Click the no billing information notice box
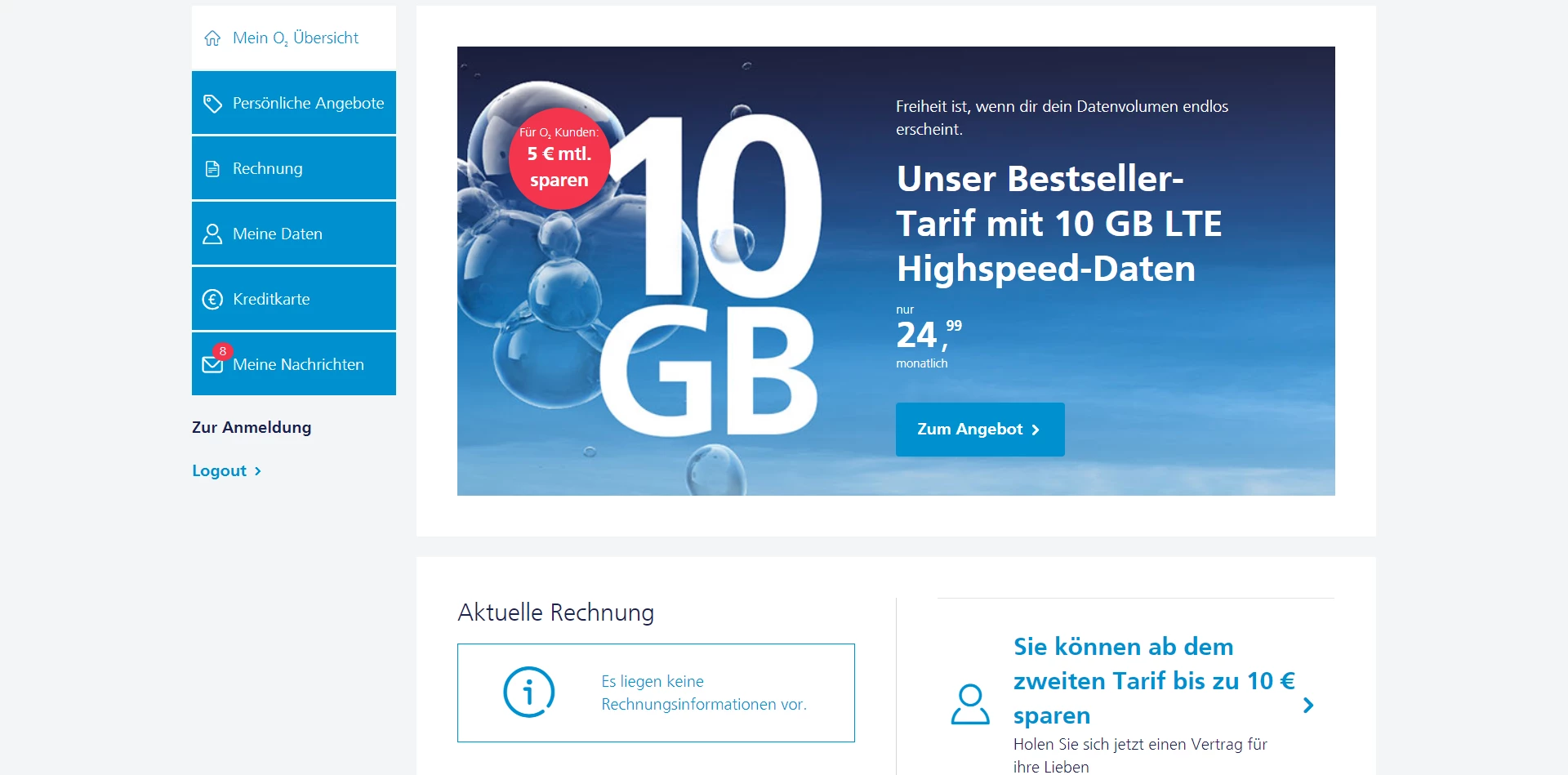This screenshot has height=775, width=1568. pos(656,693)
